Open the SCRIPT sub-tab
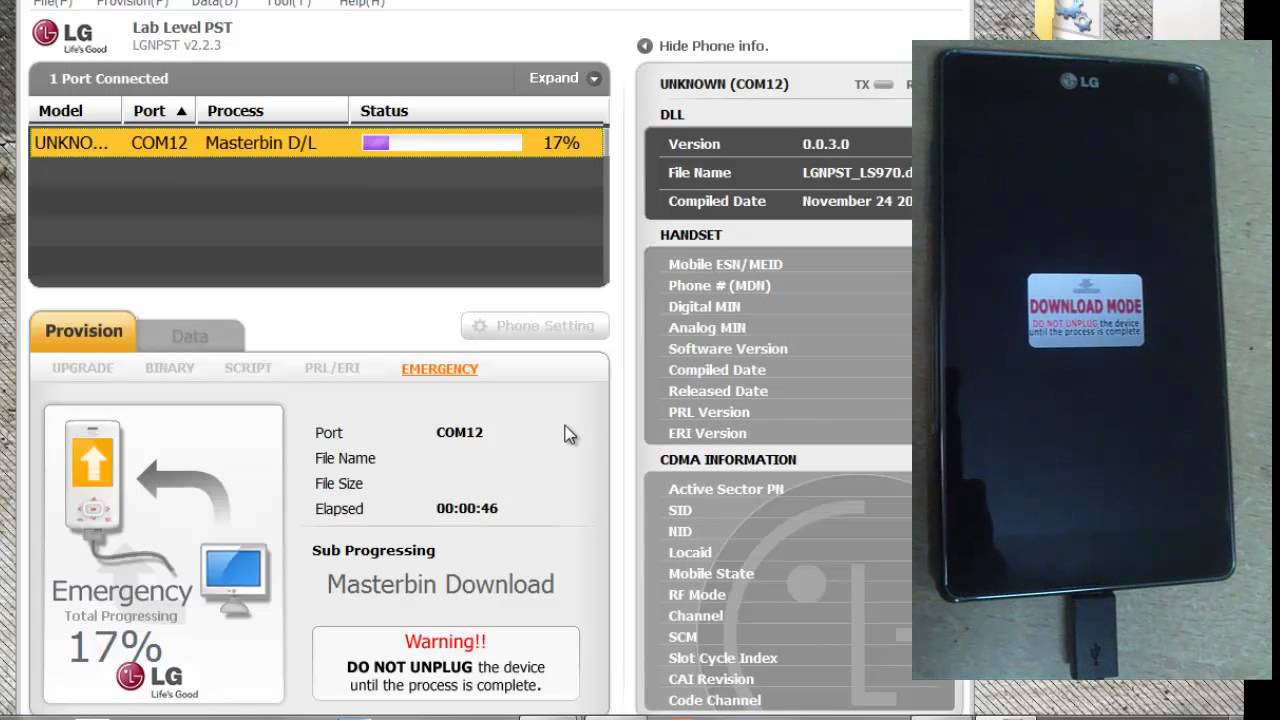This screenshot has width=1280, height=720. 248,368
